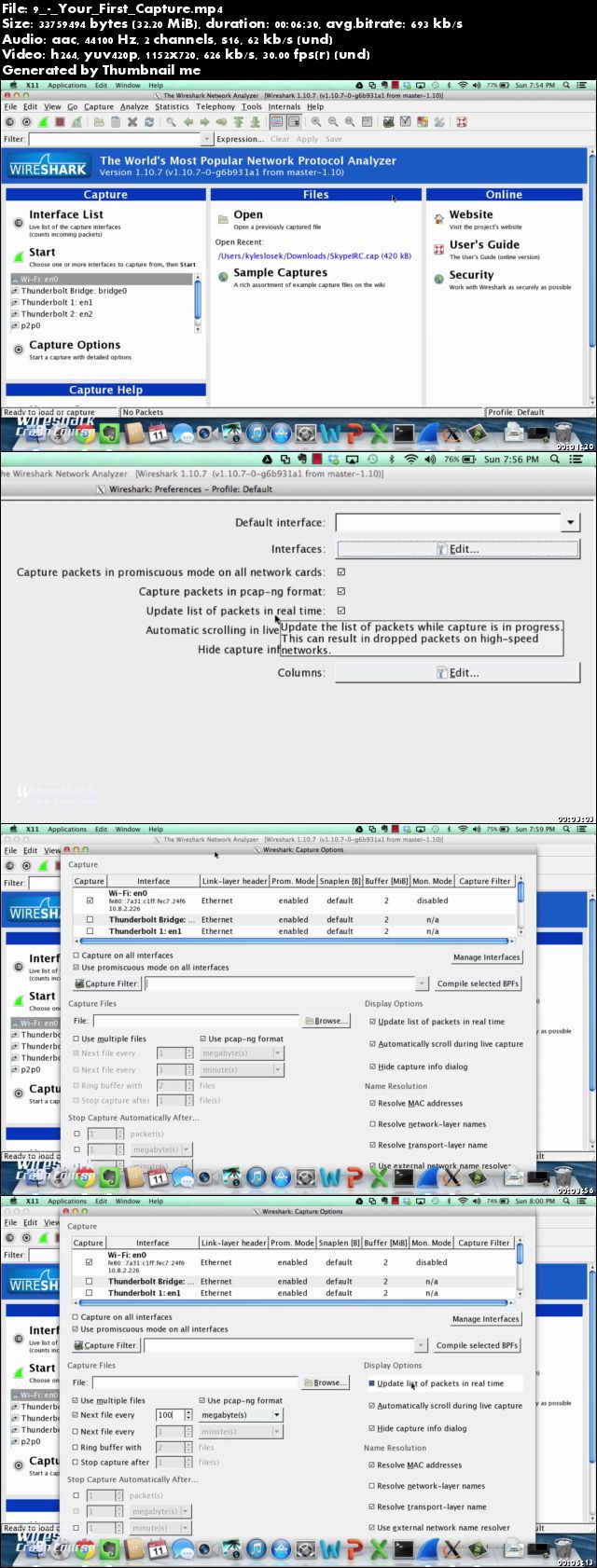
Task: Click the zoom out toolbar icon in top frame
Action: coord(334,122)
